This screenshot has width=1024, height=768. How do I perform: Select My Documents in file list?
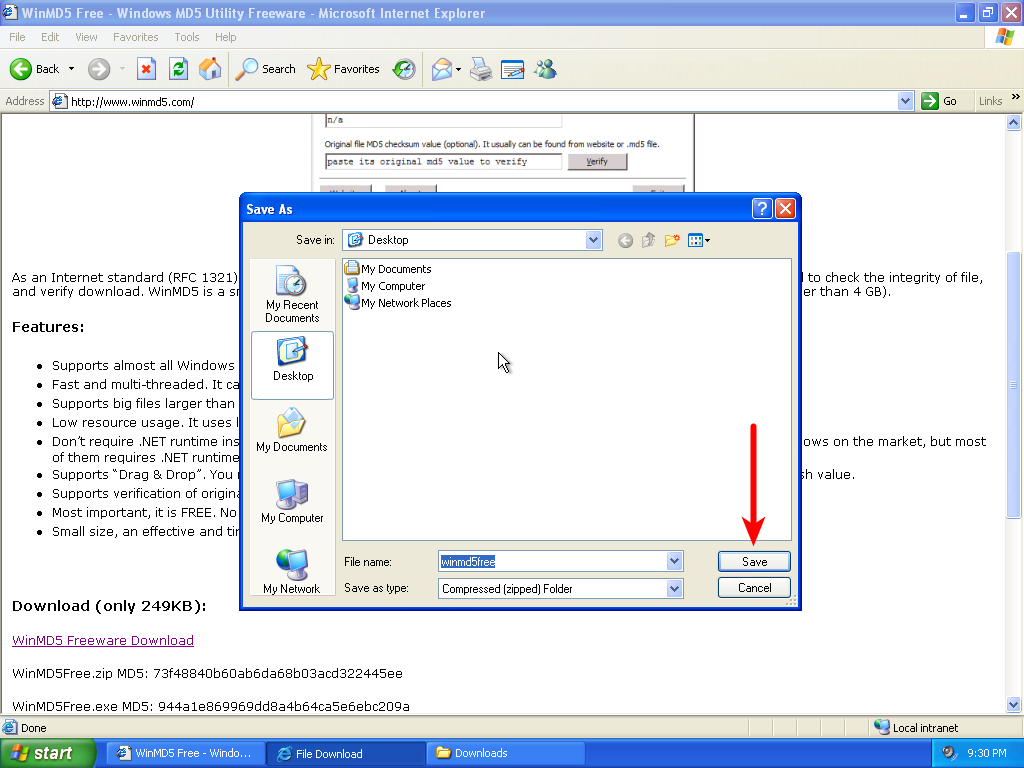[x=388, y=269]
